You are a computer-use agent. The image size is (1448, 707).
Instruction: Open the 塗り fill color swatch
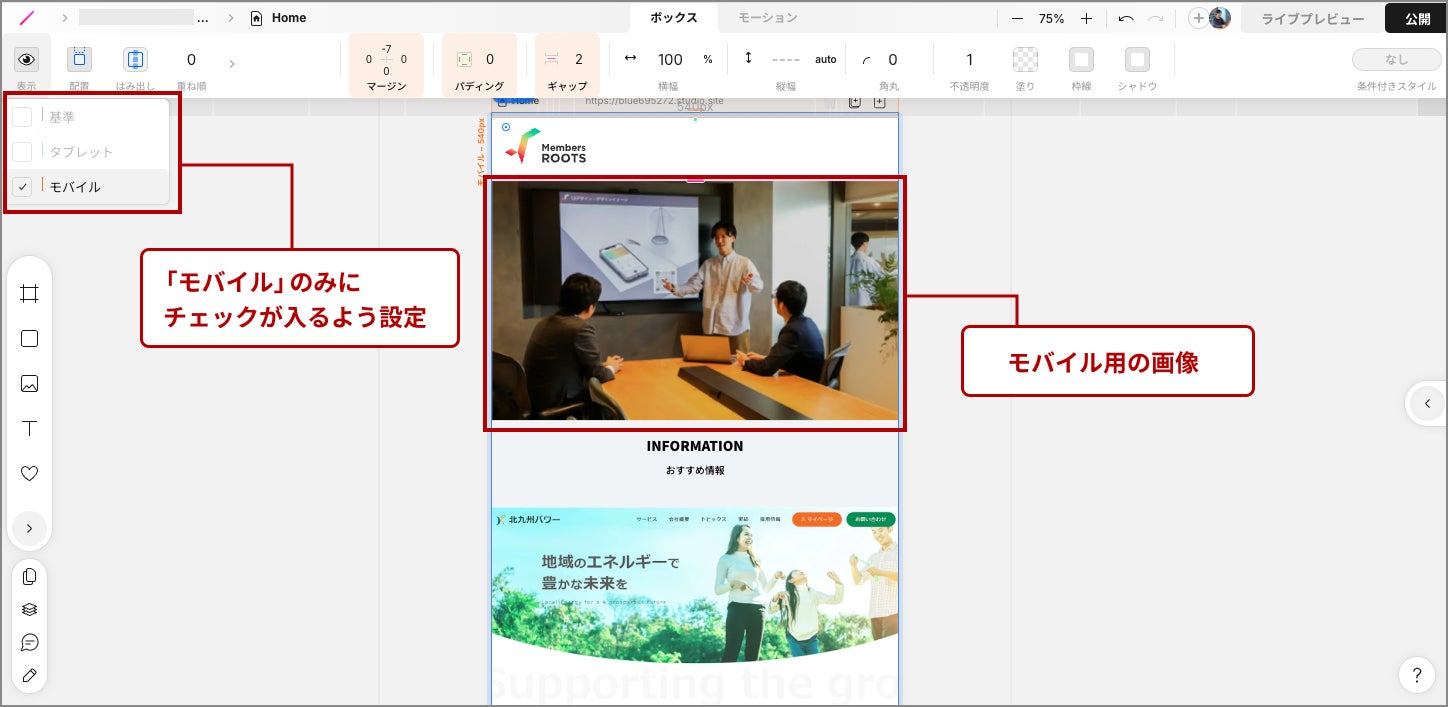(x=1025, y=60)
